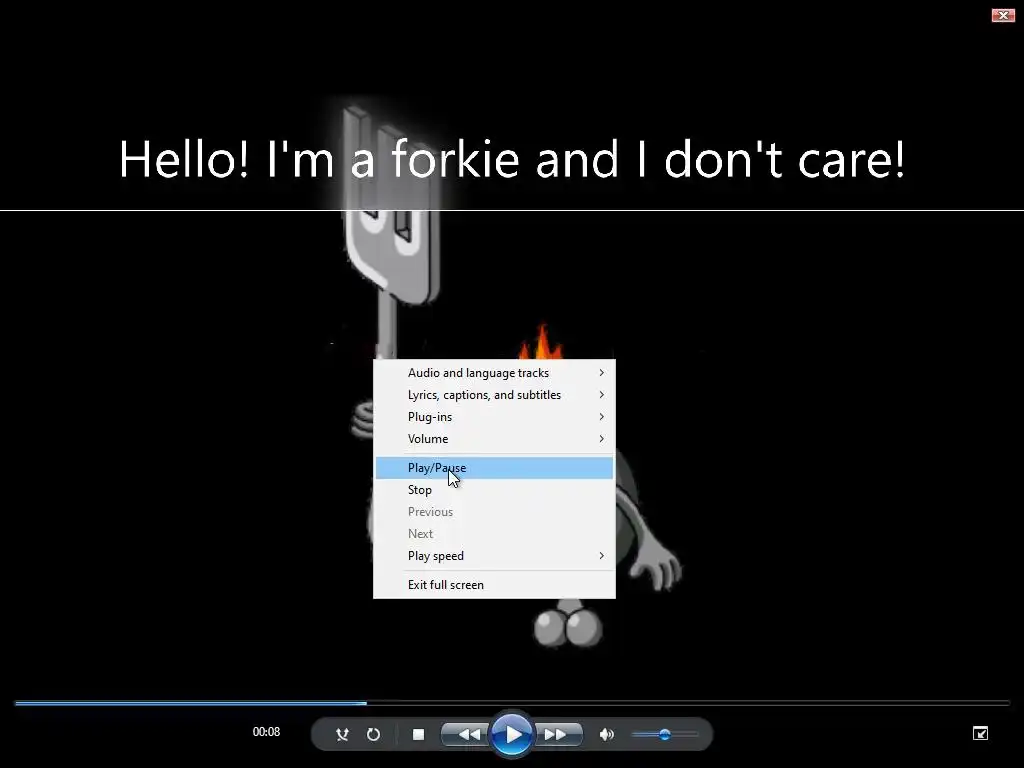Open the Volume submenu entry
The image size is (1024, 768).
494,439
